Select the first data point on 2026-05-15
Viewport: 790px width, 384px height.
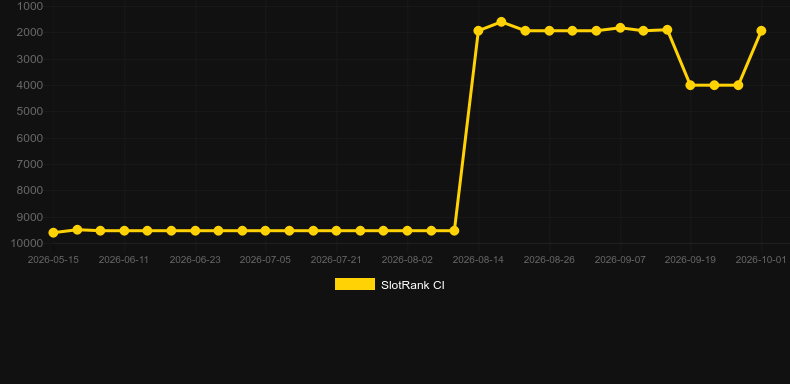point(53,233)
